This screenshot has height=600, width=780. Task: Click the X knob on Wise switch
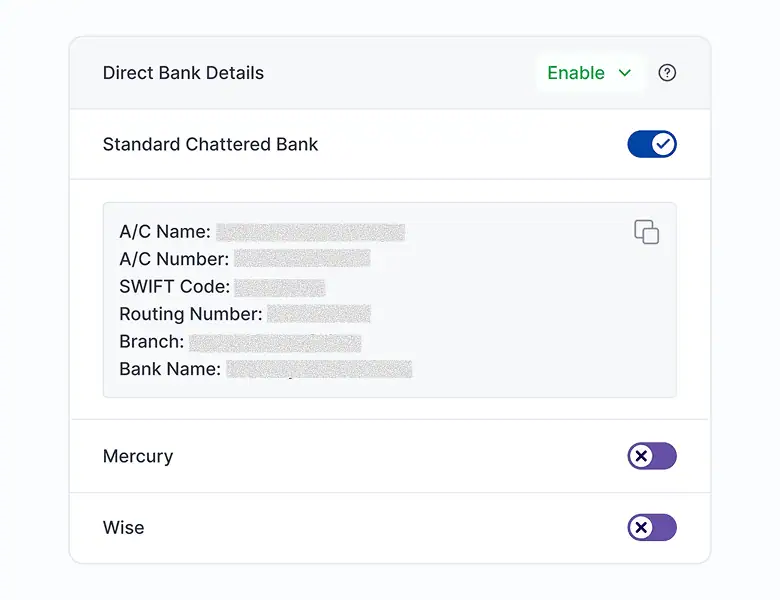[642, 527]
